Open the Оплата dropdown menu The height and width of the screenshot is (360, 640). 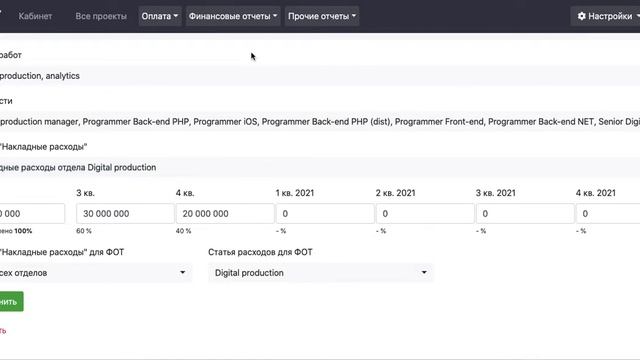coord(160,16)
